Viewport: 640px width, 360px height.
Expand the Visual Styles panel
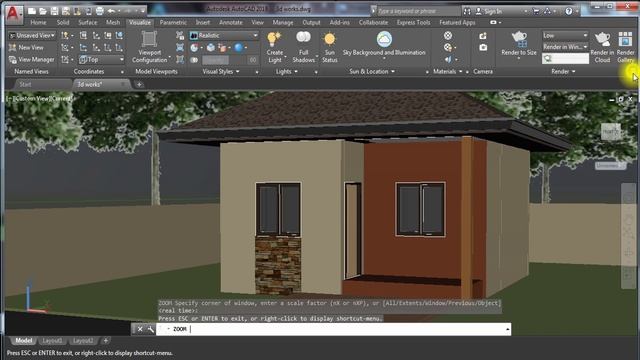click(221, 71)
